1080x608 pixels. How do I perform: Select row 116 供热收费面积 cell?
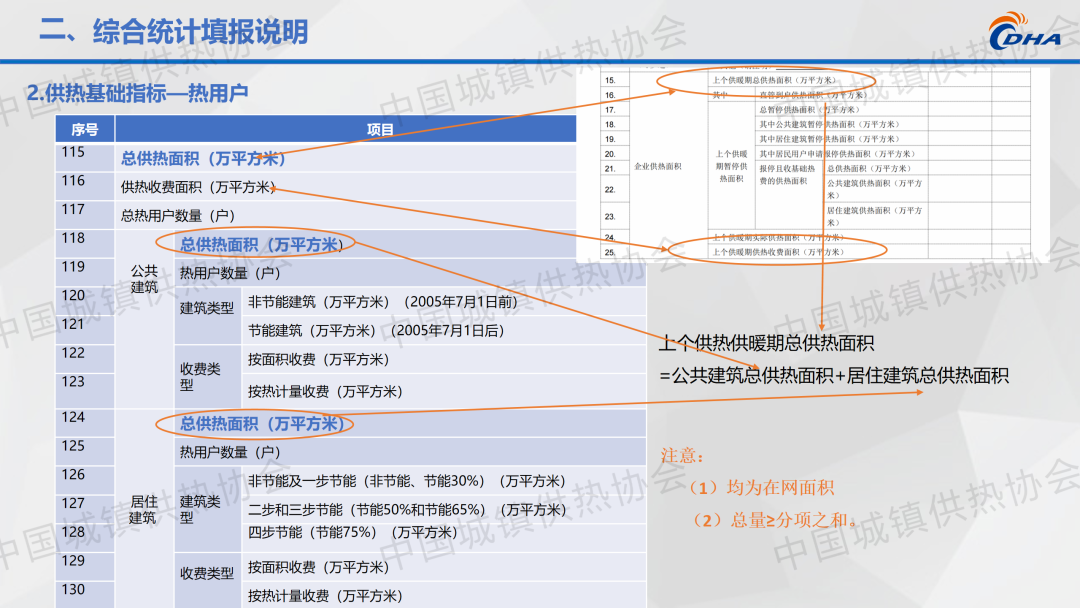tap(198, 187)
